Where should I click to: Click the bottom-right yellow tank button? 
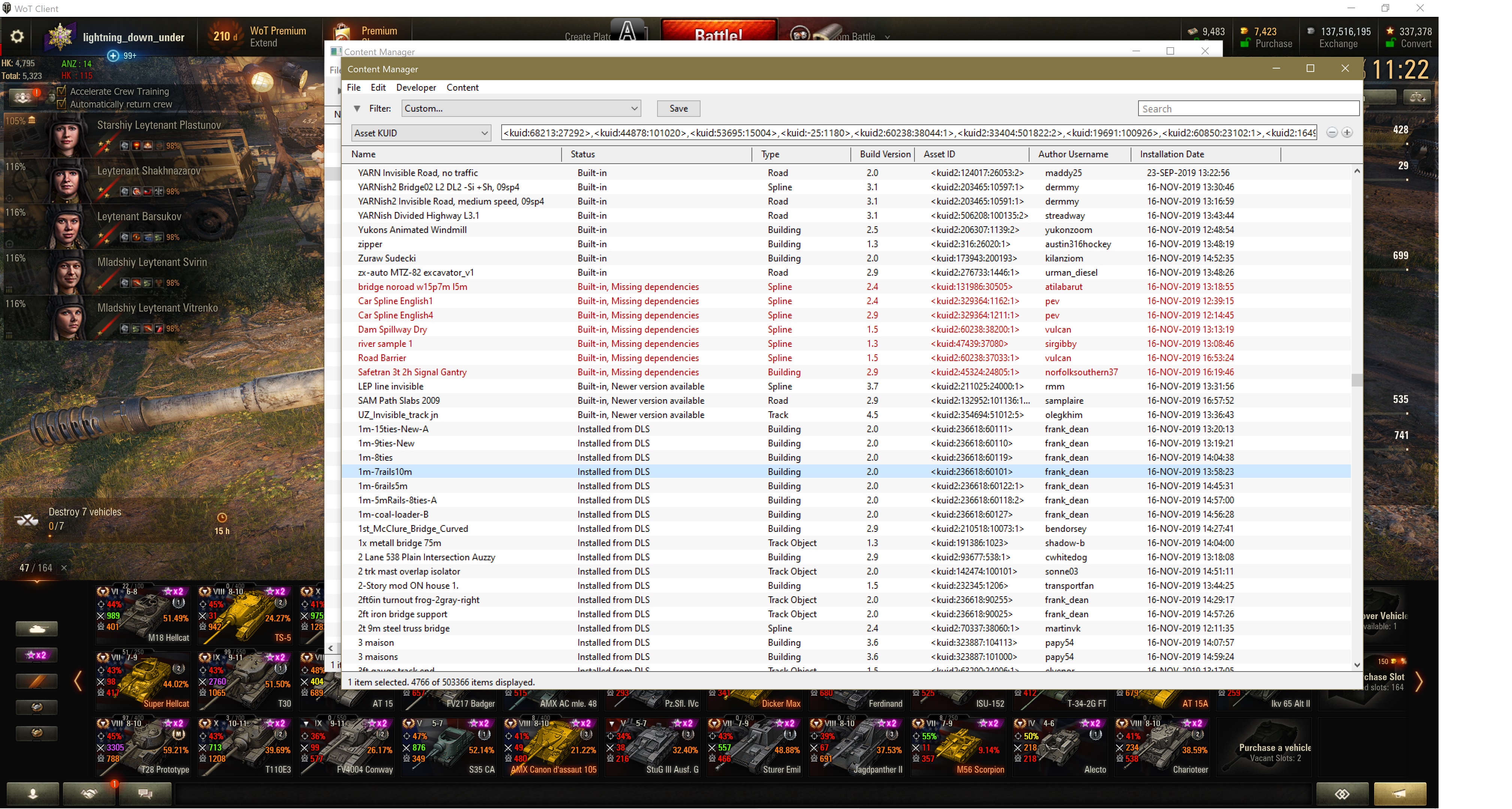click(x=1400, y=794)
